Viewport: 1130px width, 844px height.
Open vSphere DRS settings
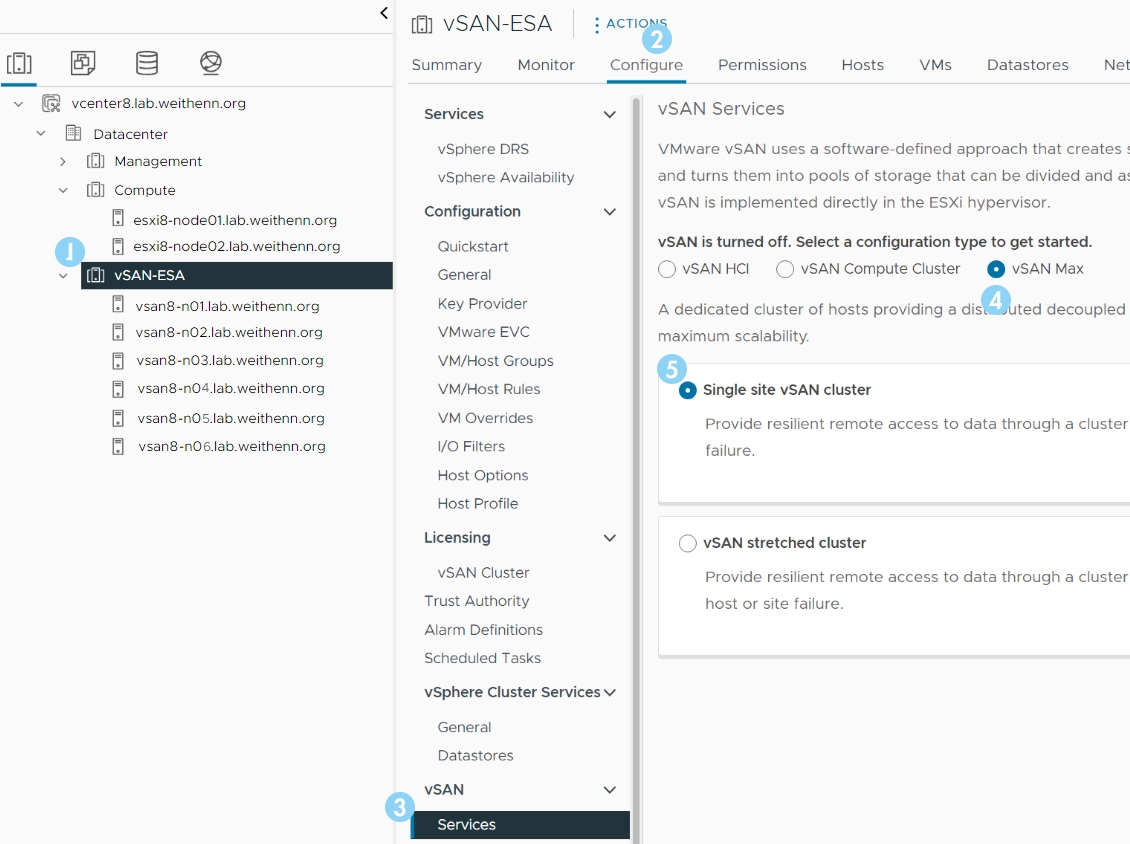click(x=484, y=148)
